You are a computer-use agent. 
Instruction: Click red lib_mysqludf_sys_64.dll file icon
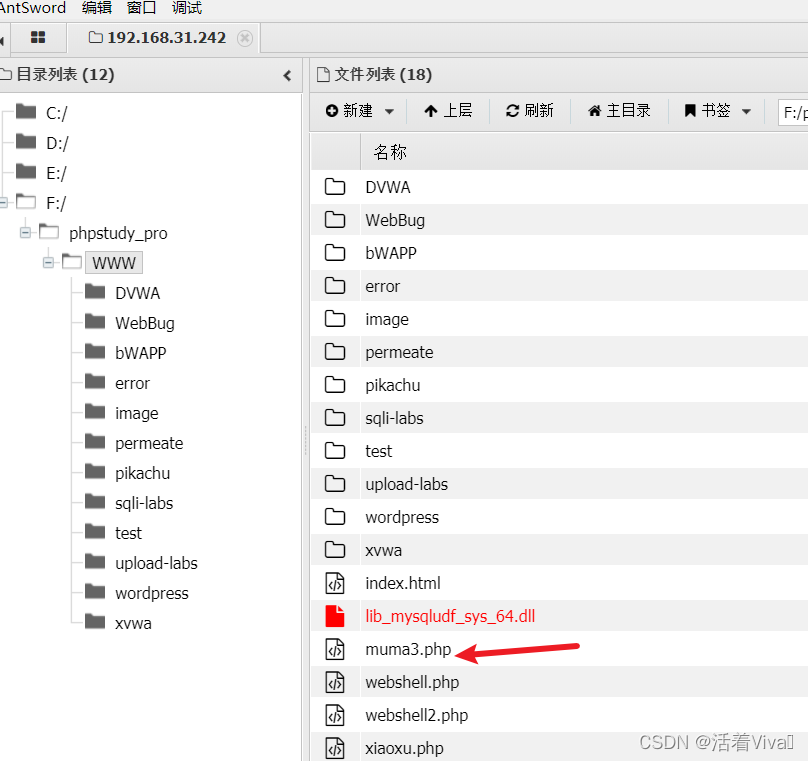coord(335,616)
